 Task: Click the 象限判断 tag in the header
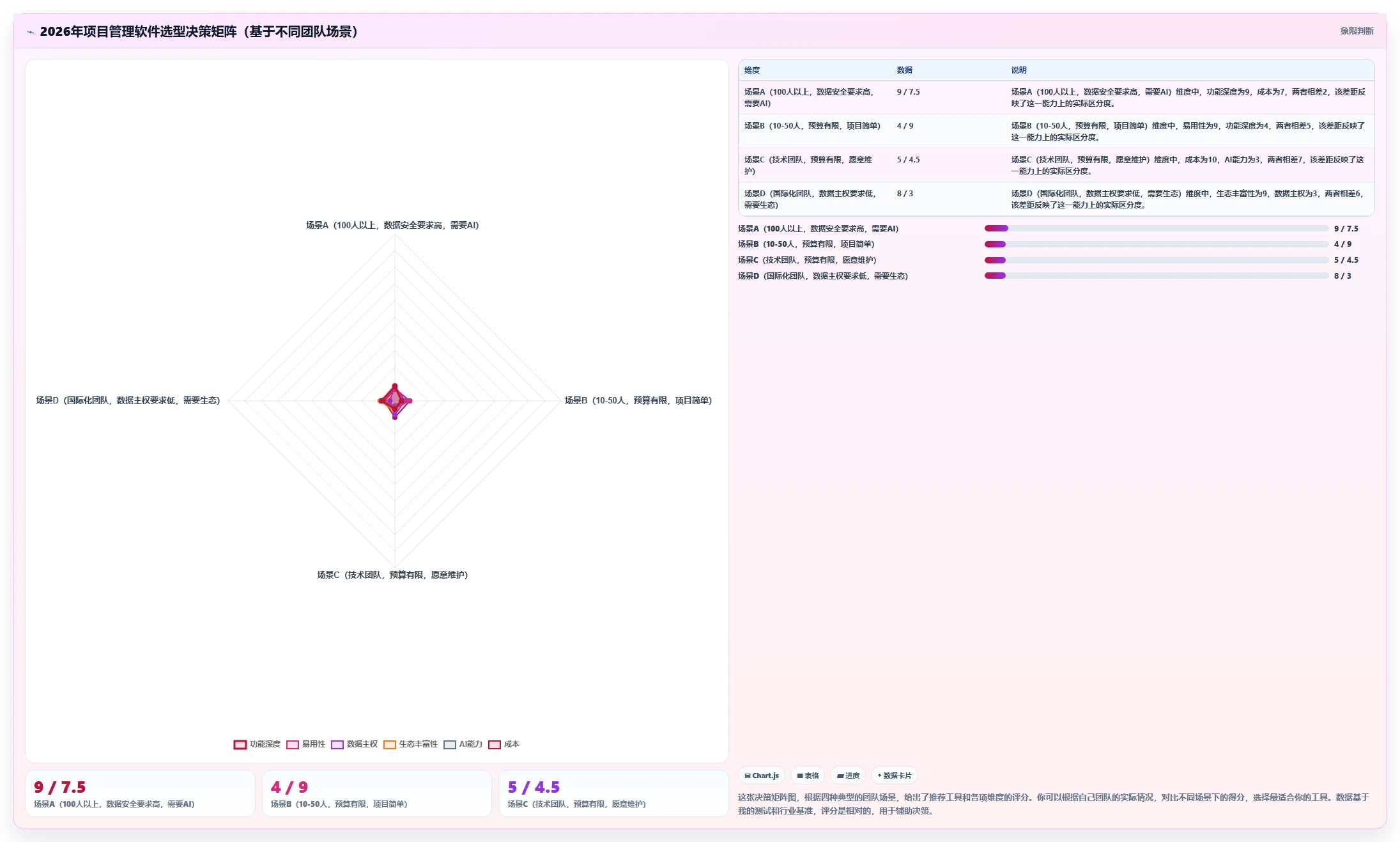click(x=1357, y=31)
